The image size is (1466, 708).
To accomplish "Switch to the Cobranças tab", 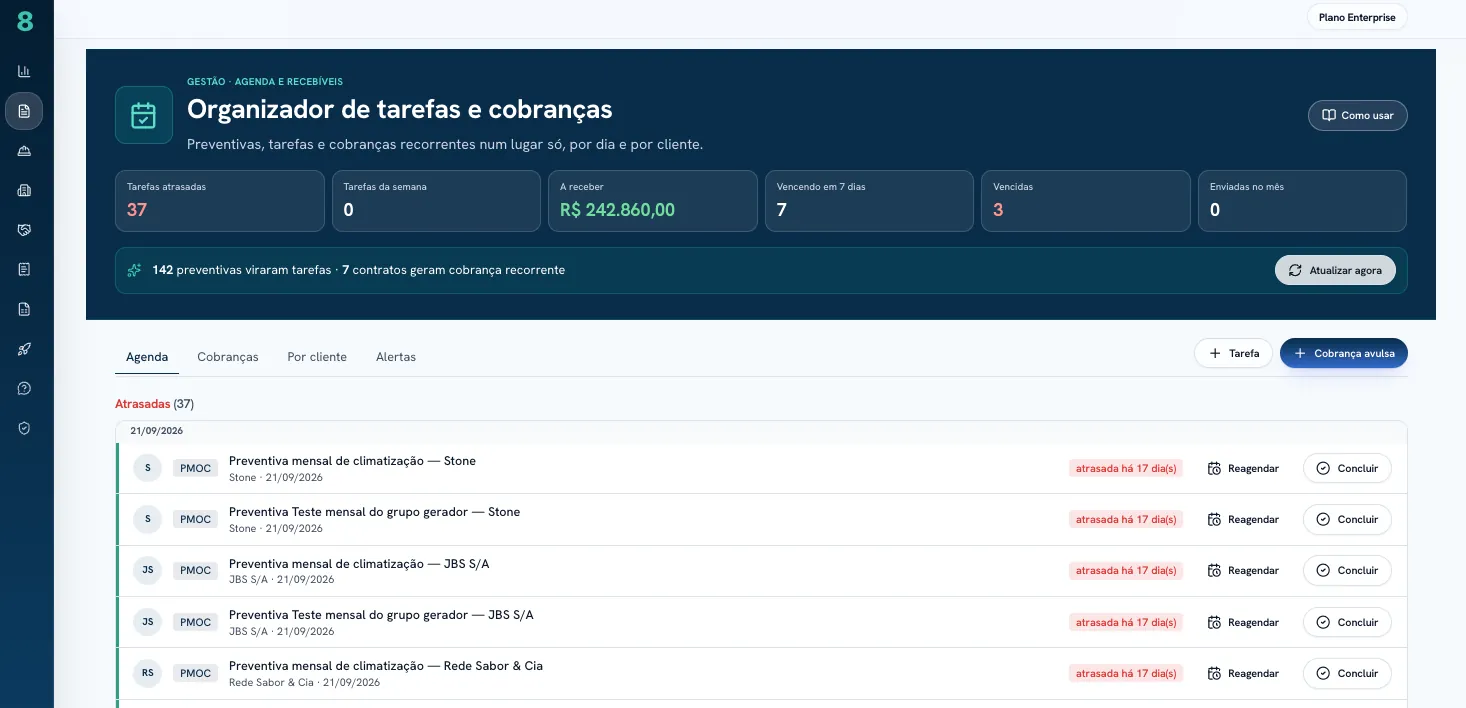I will click(x=228, y=357).
